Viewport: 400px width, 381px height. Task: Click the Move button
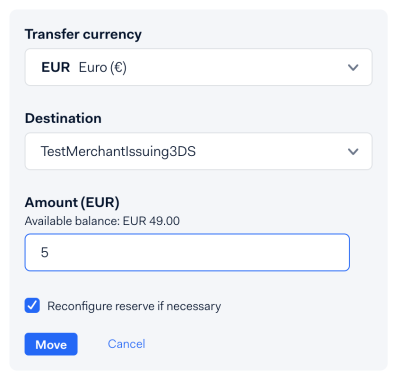(51, 344)
